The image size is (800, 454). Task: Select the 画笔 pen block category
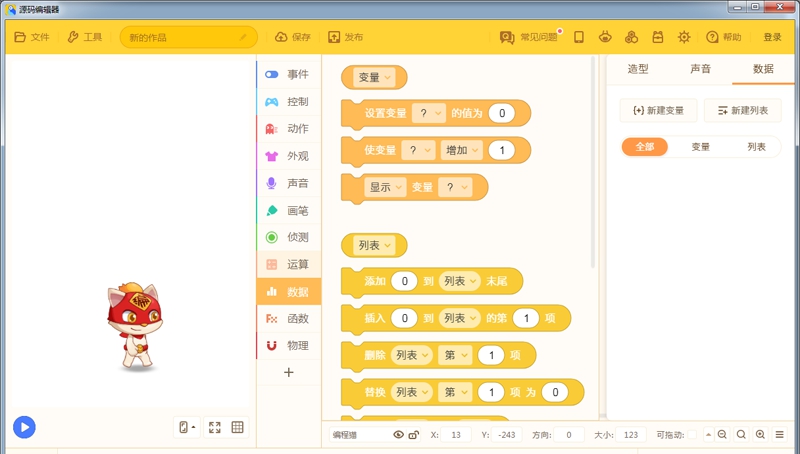point(289,210)
